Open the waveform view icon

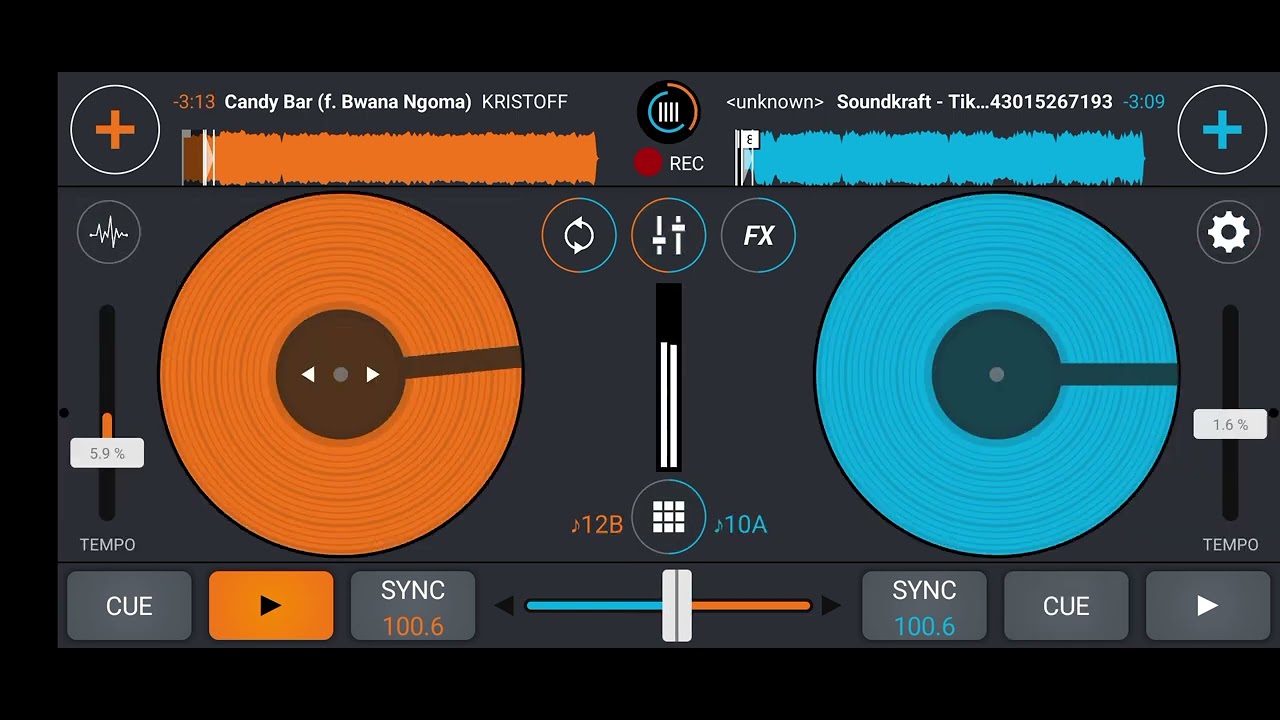(109, 233)
